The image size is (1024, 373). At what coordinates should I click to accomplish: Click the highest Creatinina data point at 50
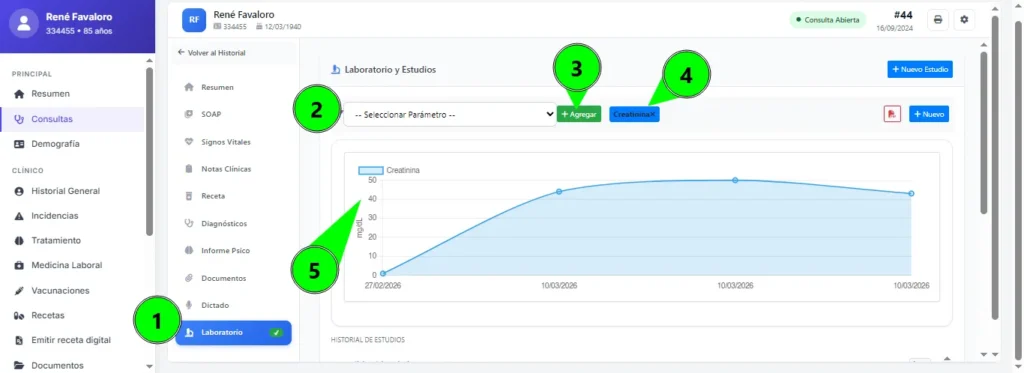point(735,180)
